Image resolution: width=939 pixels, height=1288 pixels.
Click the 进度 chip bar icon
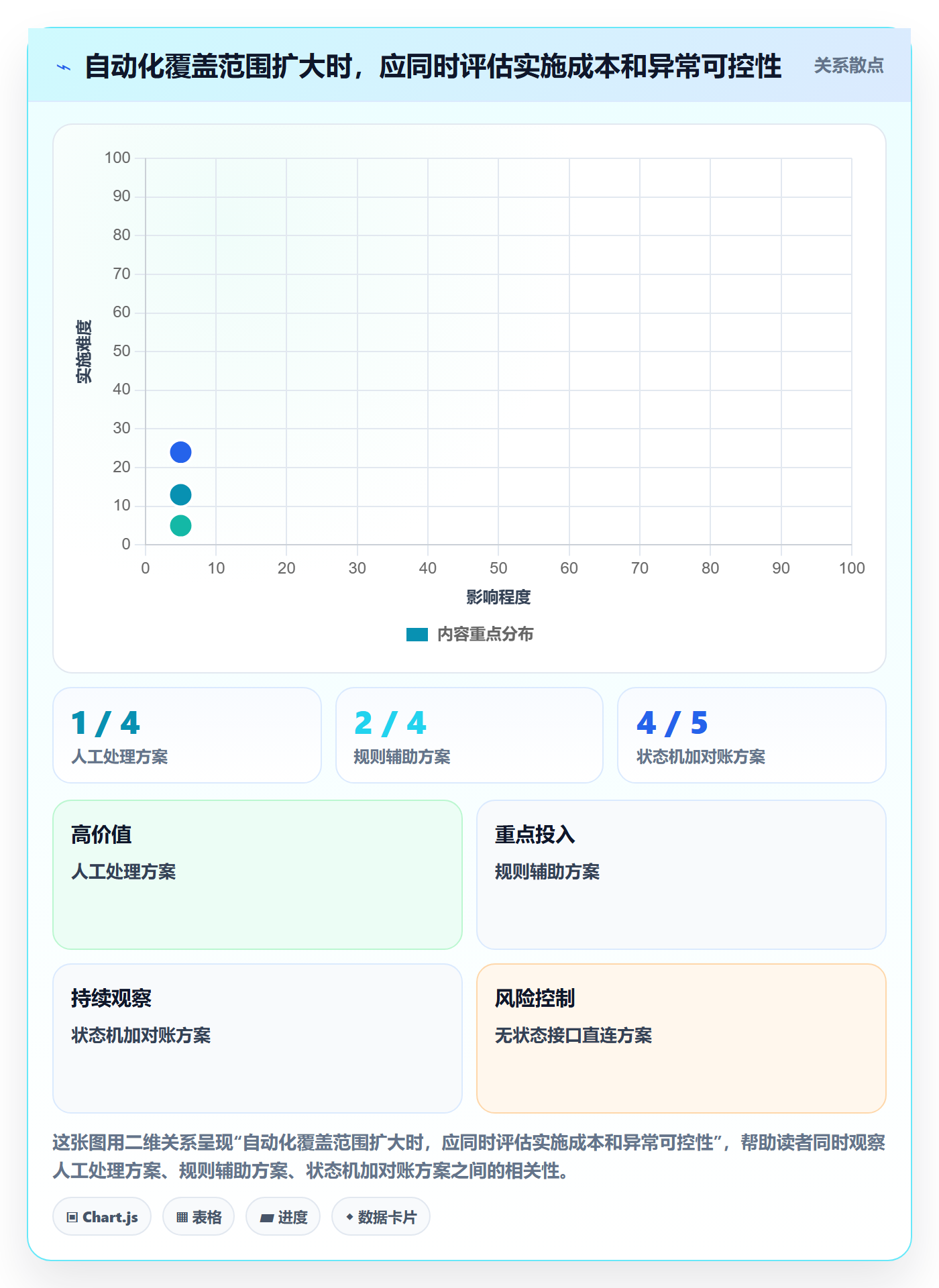pyautogui.click(x=267, y=1218)
